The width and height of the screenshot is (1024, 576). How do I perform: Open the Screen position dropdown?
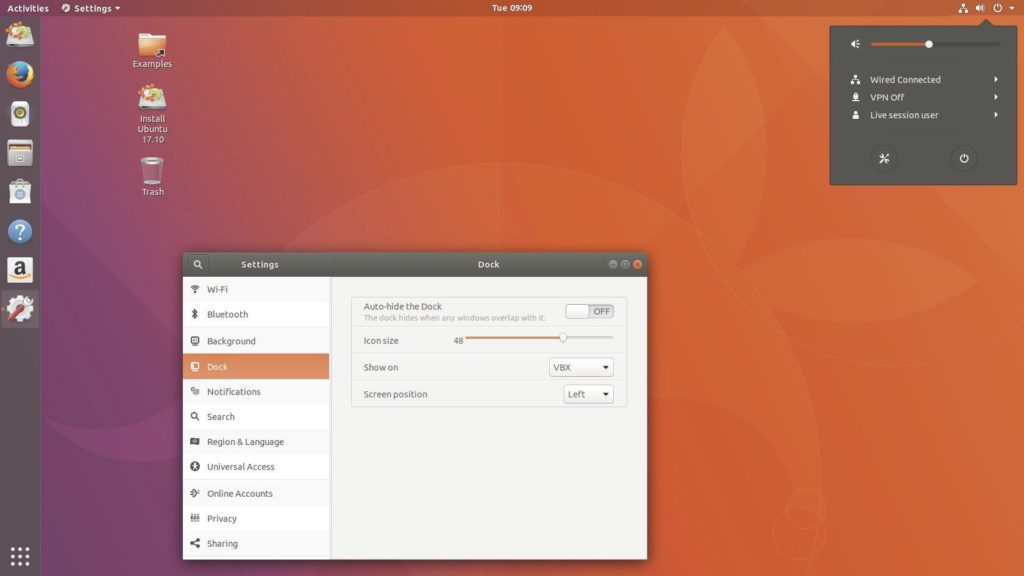[589, 393]
